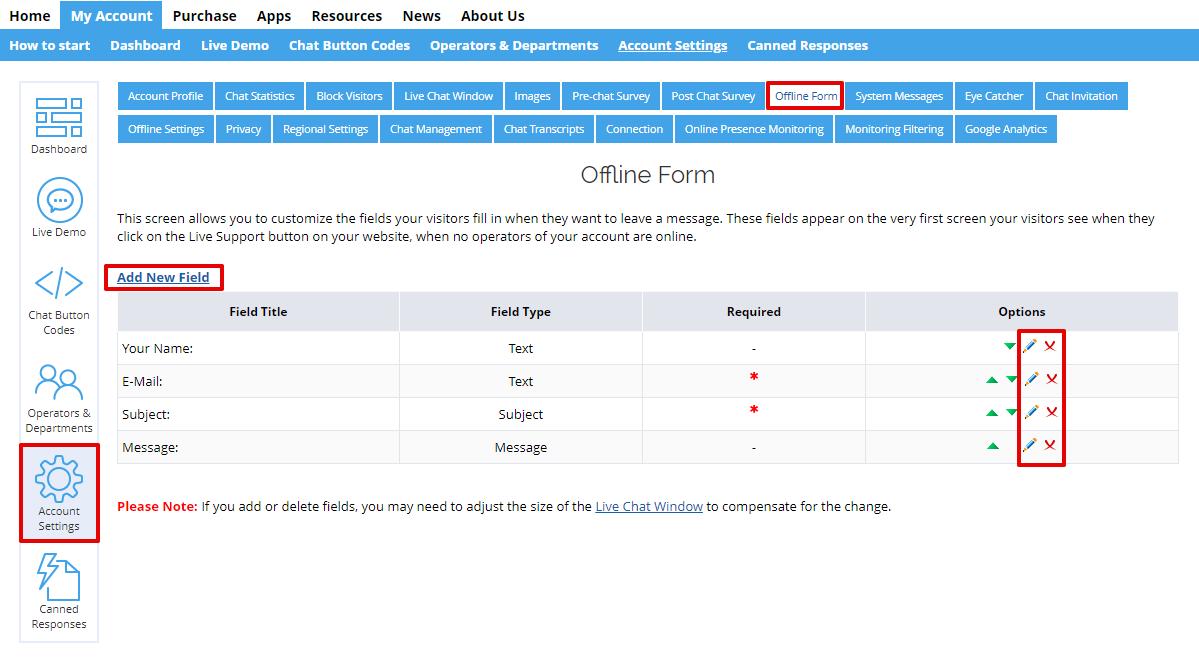Move the E-Mail field up
1199x663 pixels.
(990, 379)
